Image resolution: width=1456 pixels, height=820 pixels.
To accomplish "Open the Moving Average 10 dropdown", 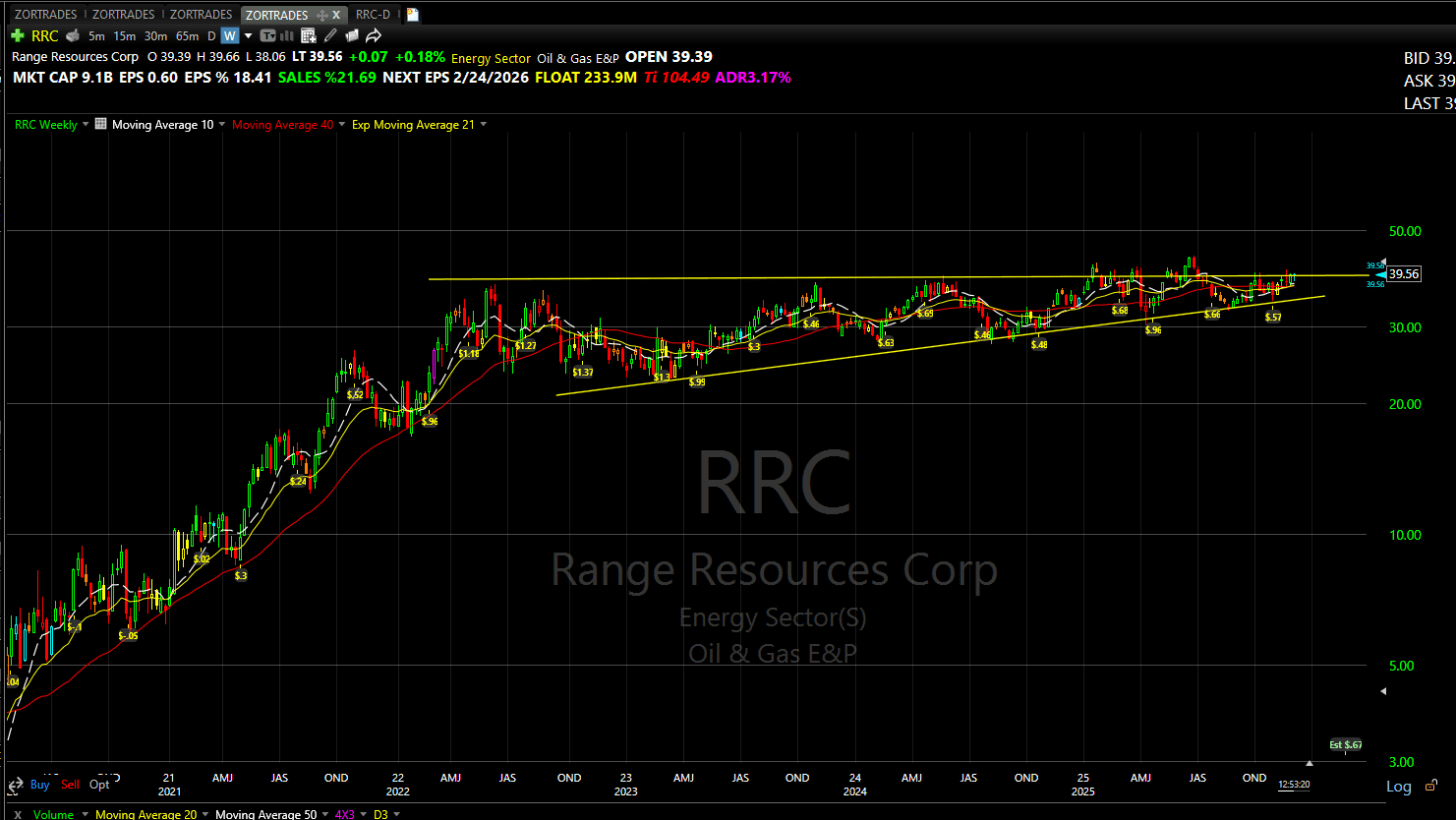I will tap(221, 125).
